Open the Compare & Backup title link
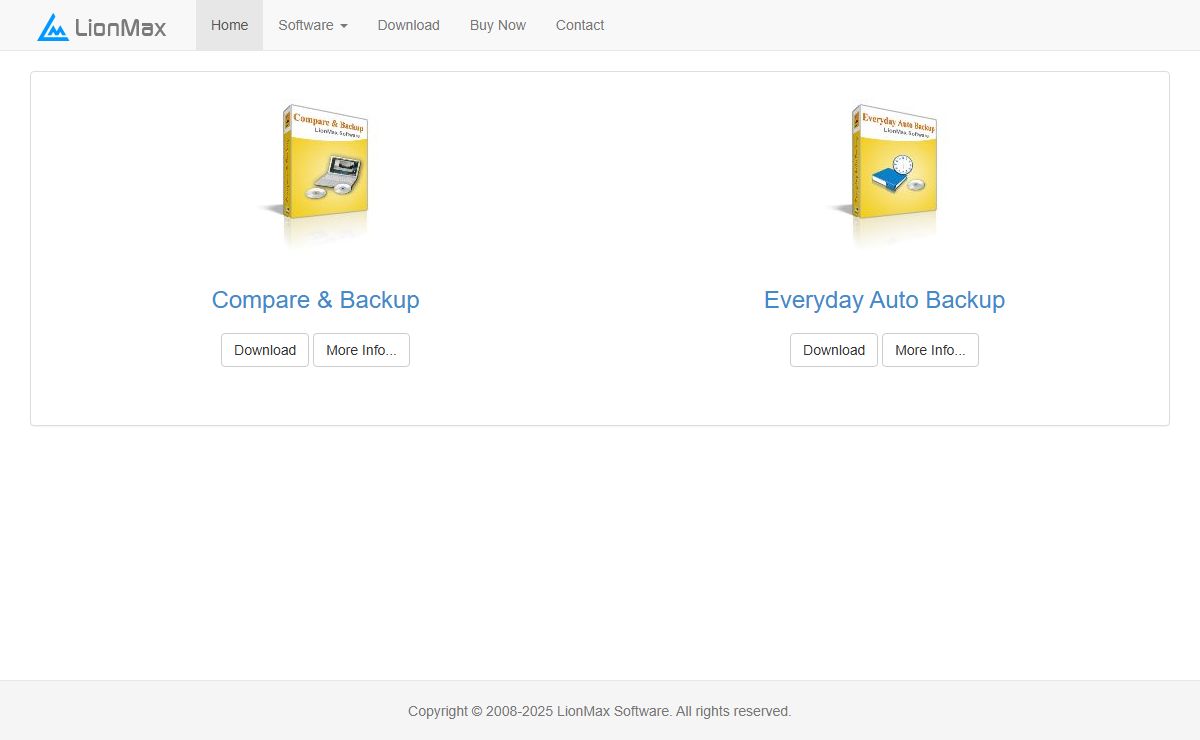Viewport: 1200px width, 740px height. (315, 300)
